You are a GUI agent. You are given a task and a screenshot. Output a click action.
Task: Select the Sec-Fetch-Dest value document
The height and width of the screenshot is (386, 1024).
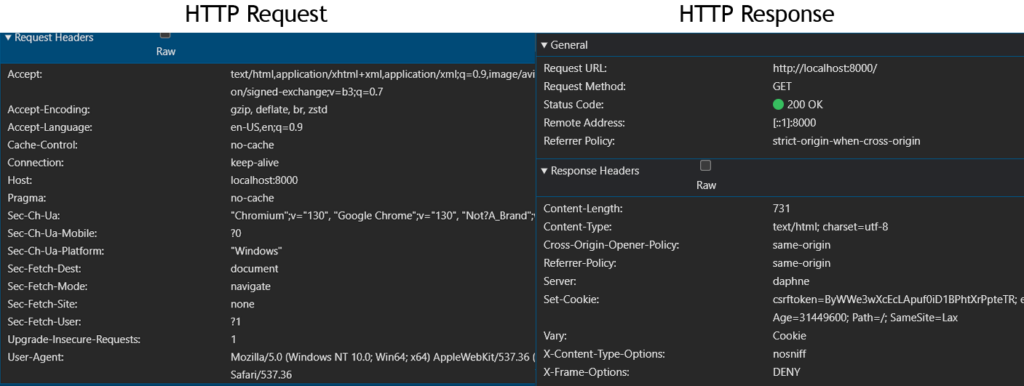click(x=254, y=268)
